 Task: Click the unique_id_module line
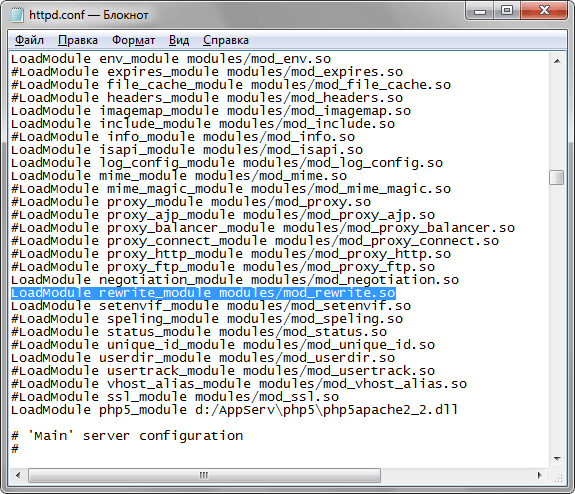[223, 345]
